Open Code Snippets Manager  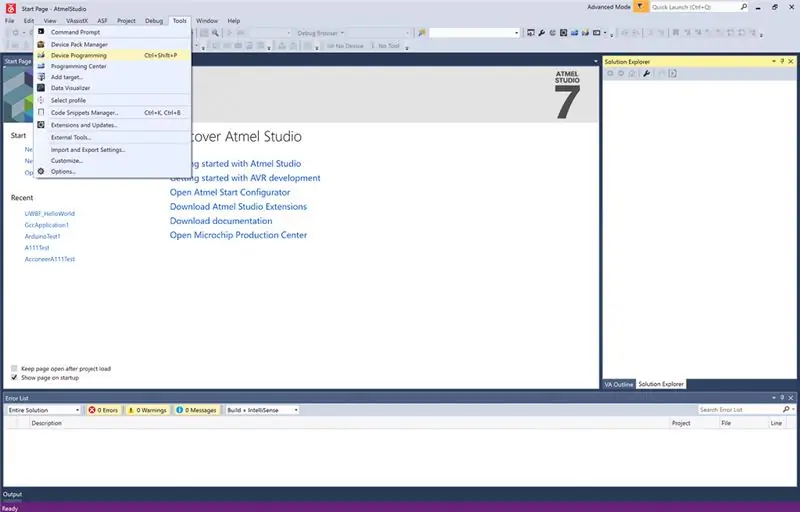pyautogui.click(x=112, y=113)
